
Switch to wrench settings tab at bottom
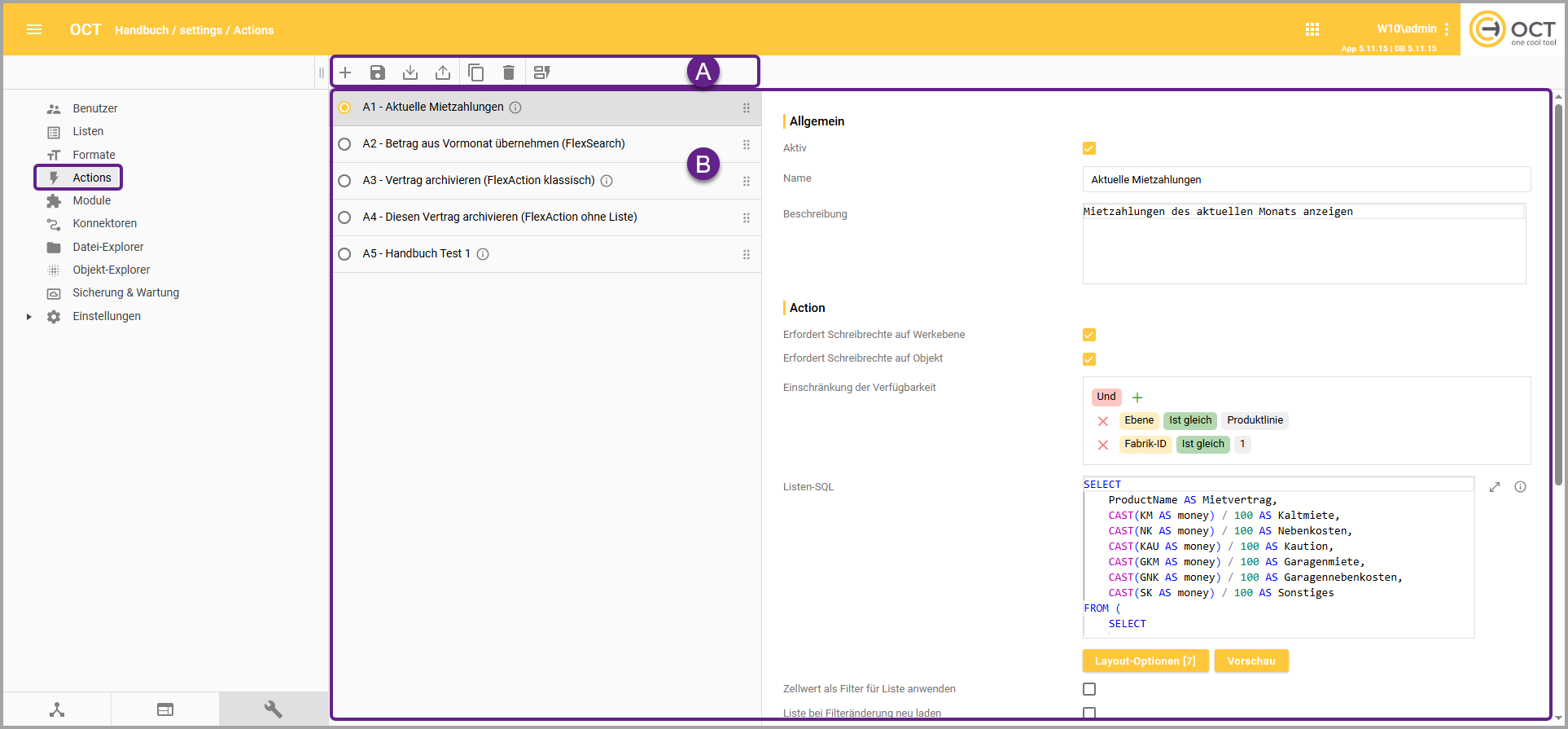pyautogui.click(x=274, y=709)
